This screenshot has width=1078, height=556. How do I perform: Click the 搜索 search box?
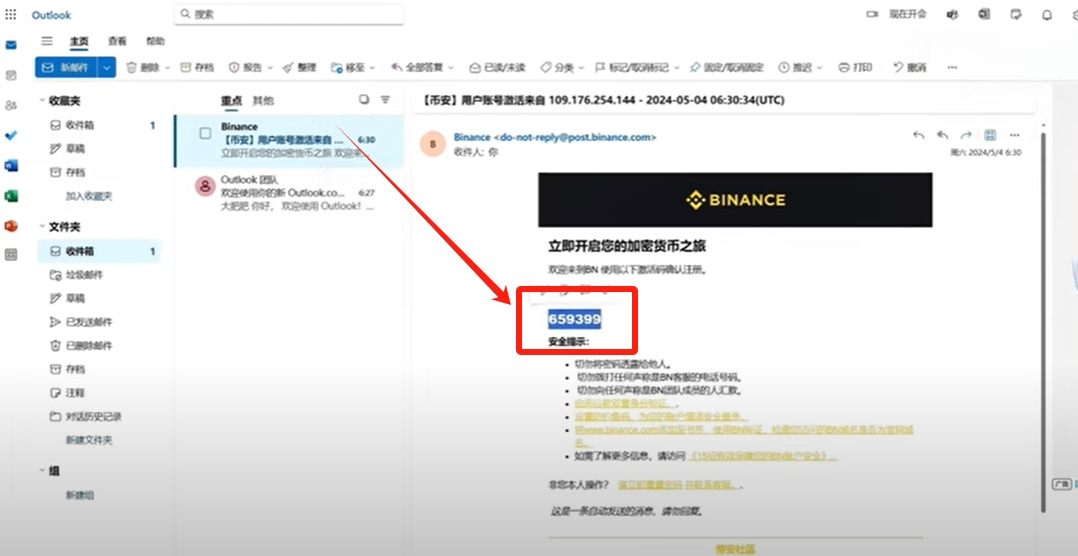[290, 14]
